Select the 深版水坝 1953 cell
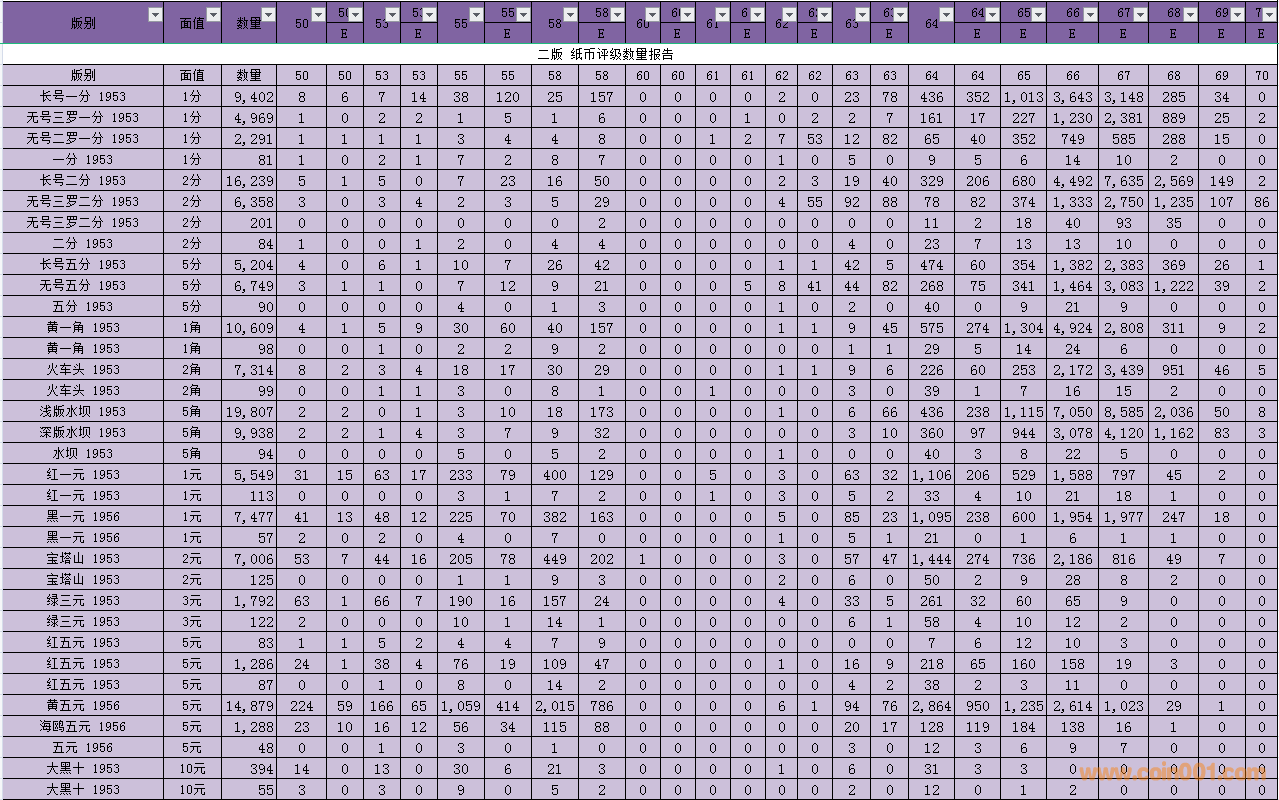This screenshot has height=800, width=1279. pos(82,433)
